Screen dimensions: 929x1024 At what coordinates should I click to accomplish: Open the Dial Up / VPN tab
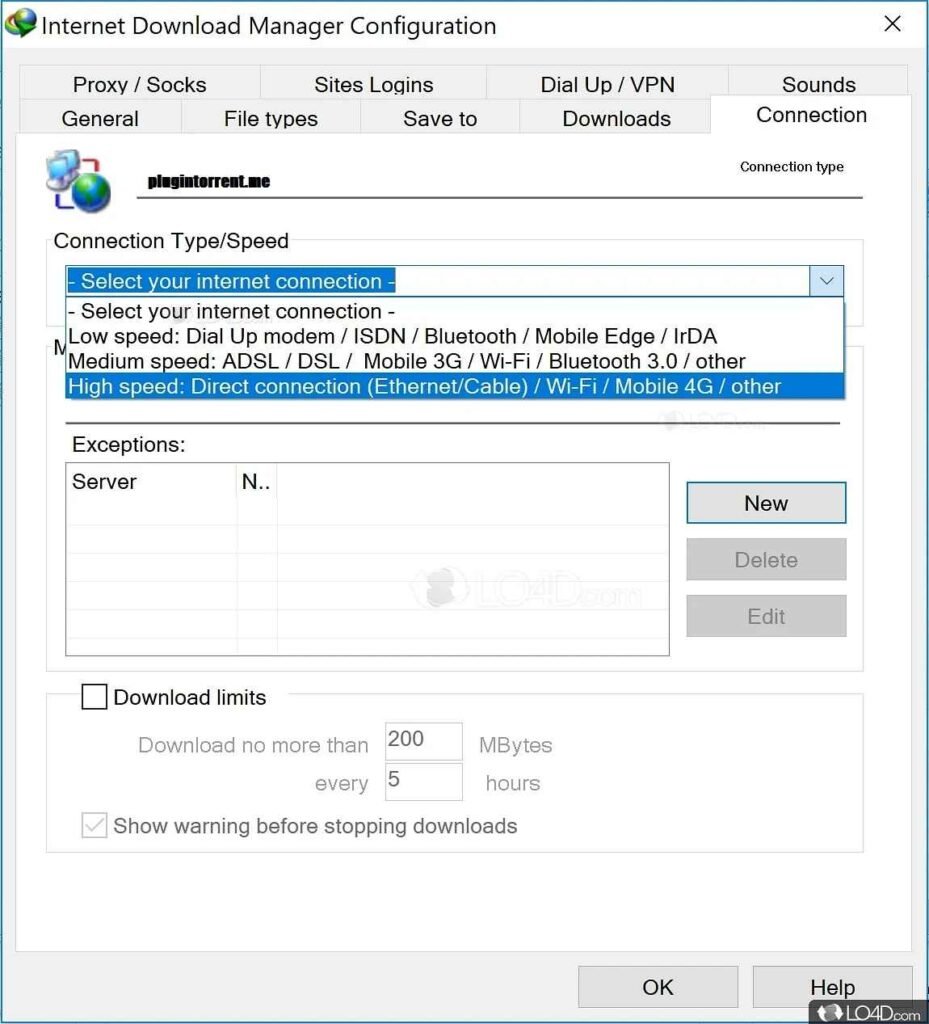(x=607, y=84)
